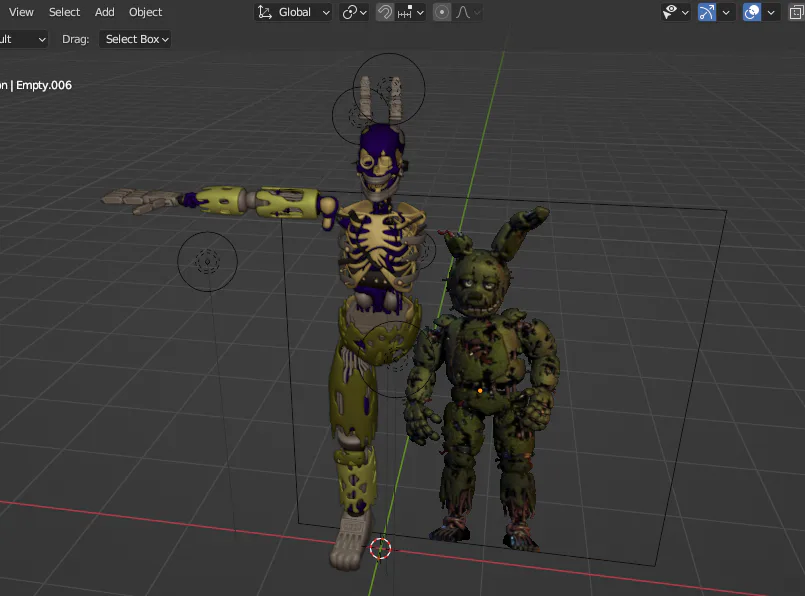The image size is (805, 596).
Task: Toggle X-ray mode icon
Action: pos(796,12)
